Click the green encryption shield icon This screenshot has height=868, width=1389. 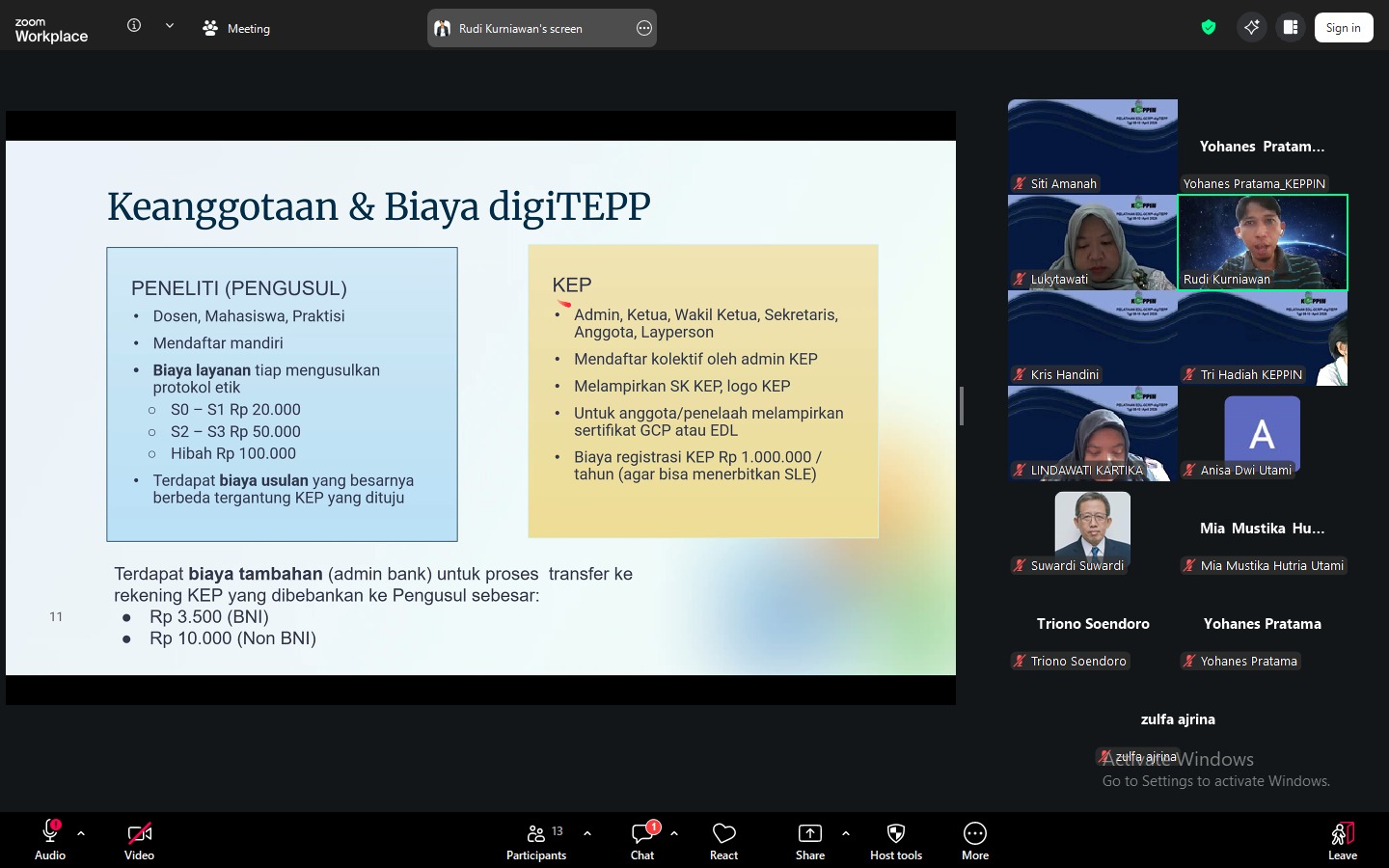coord(1208,27)
